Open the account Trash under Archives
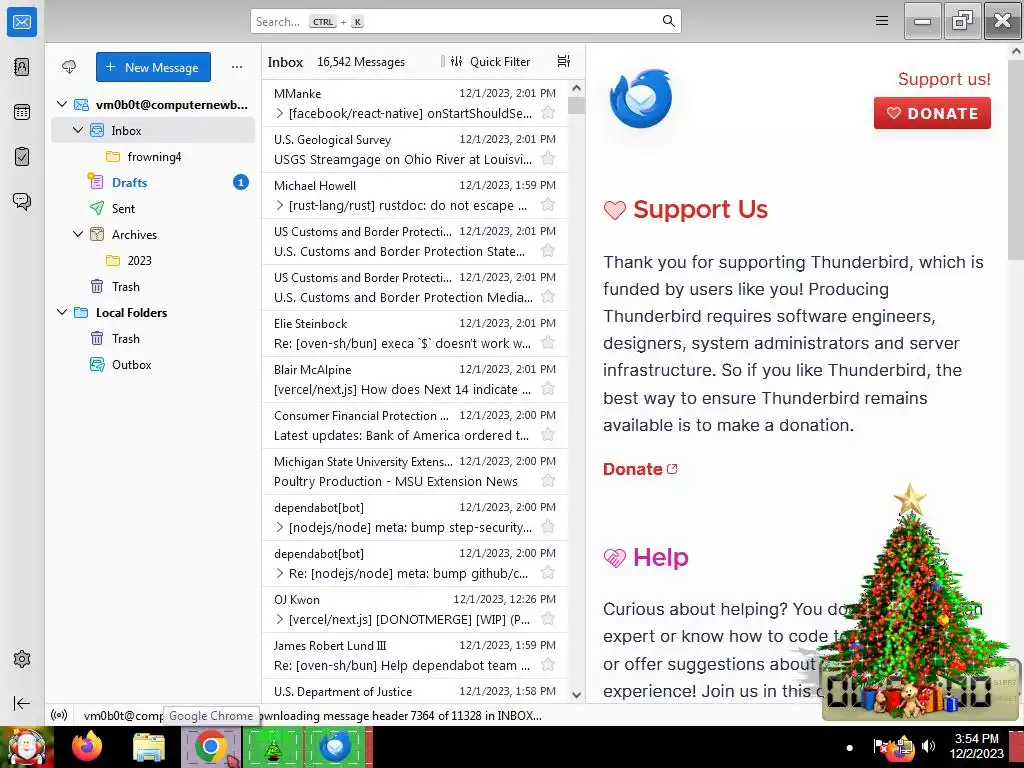The image size is (1024, 768). pyautogui.click(x=153, y=287)
